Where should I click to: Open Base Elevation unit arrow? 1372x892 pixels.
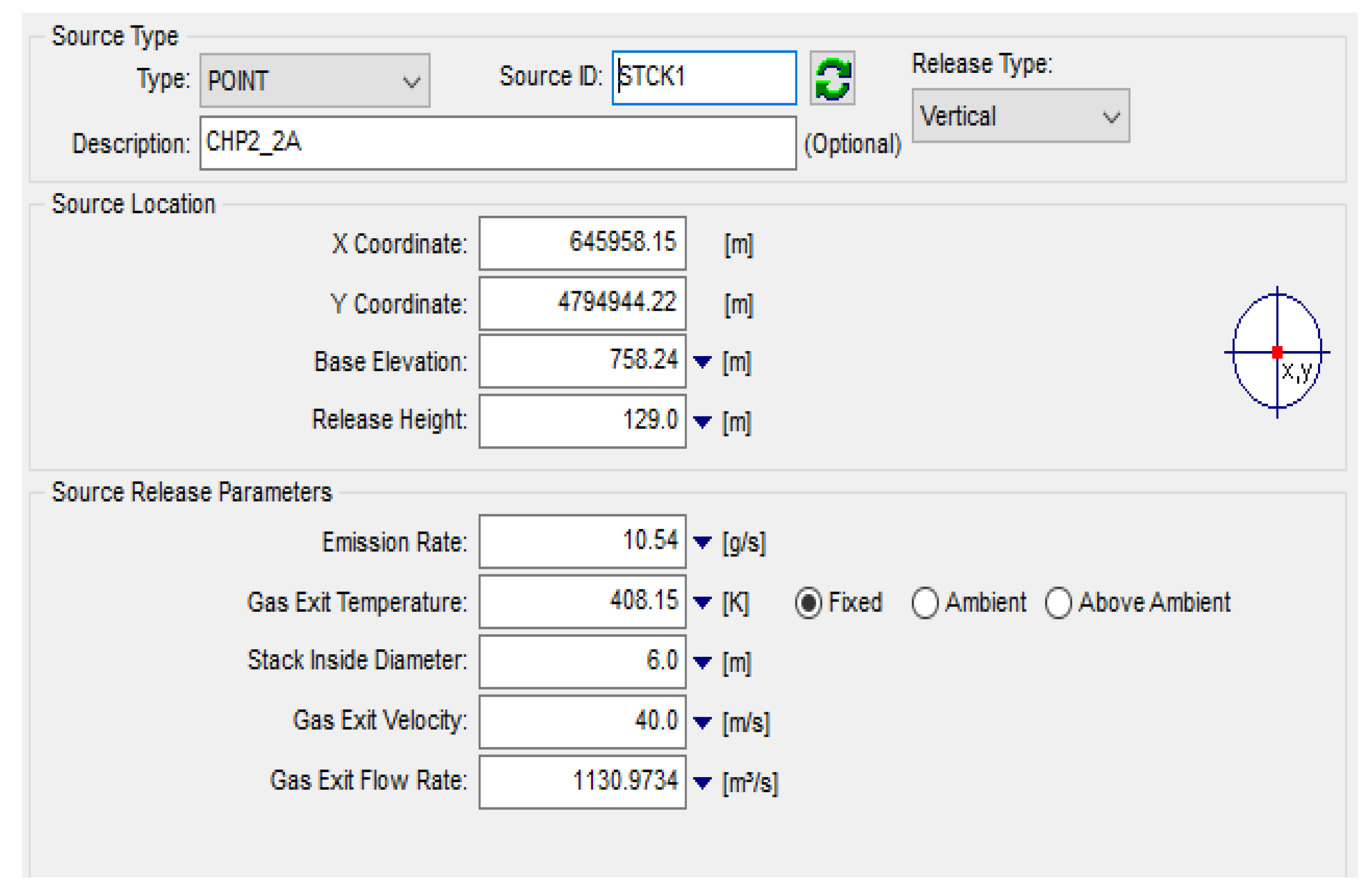click(x=702, y=362)
